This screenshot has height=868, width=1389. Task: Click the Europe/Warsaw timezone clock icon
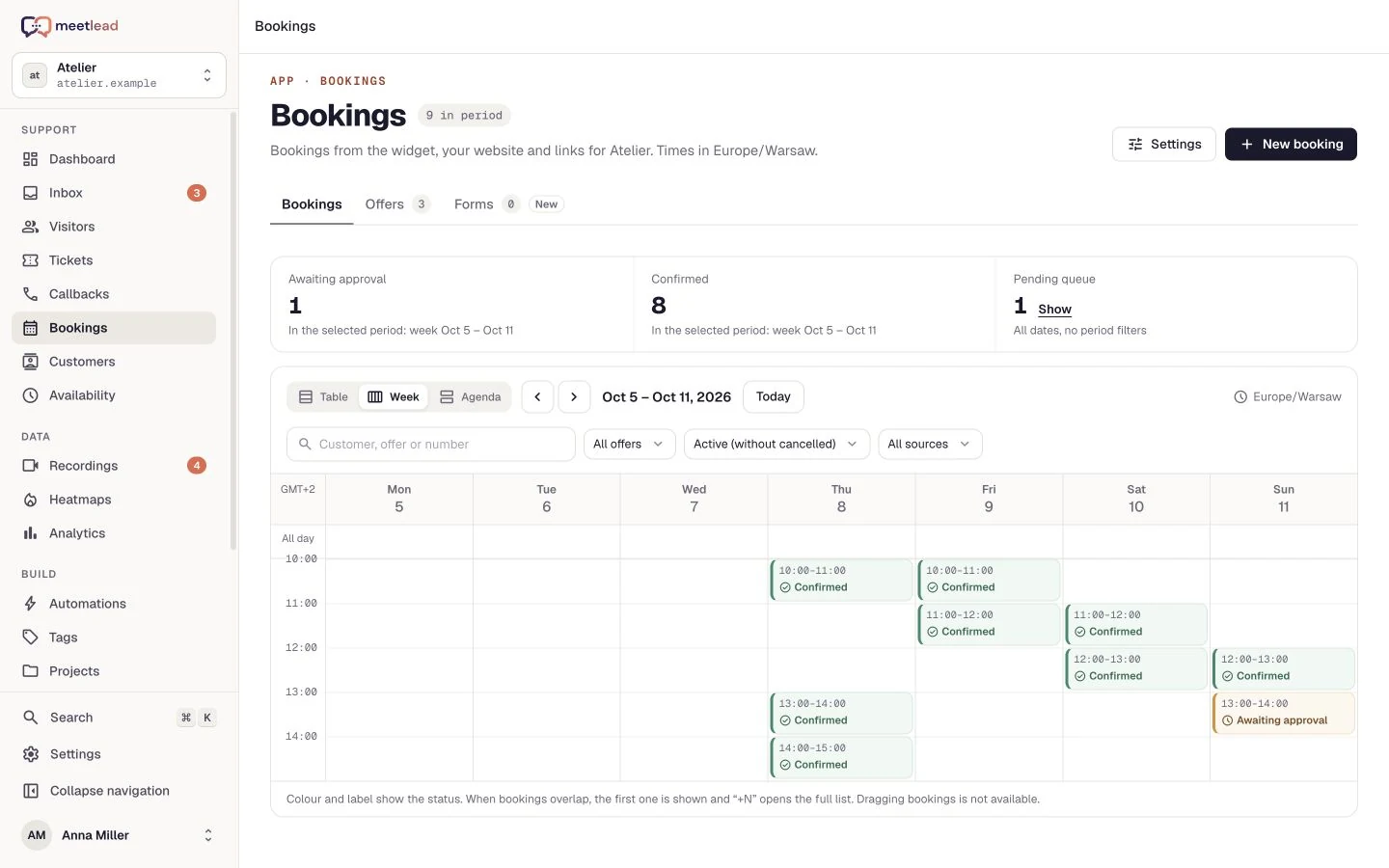1240,396
